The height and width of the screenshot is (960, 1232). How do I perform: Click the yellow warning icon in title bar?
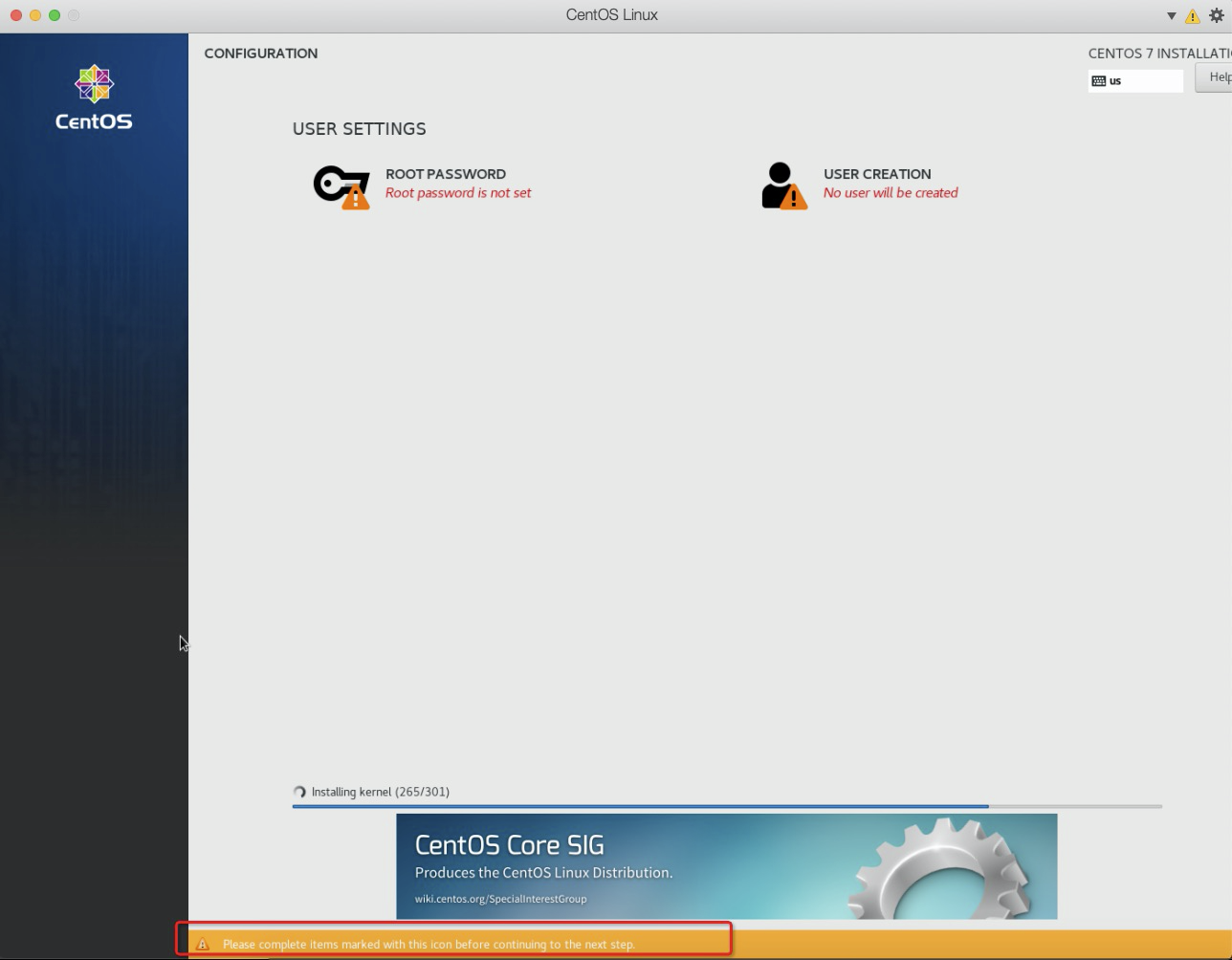[x=1193, y=15]
